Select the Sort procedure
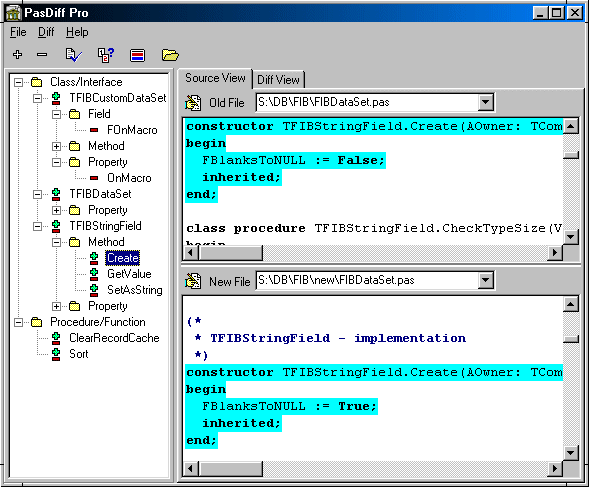Screen dimensions: 589x487 click(x=79, y=354)
